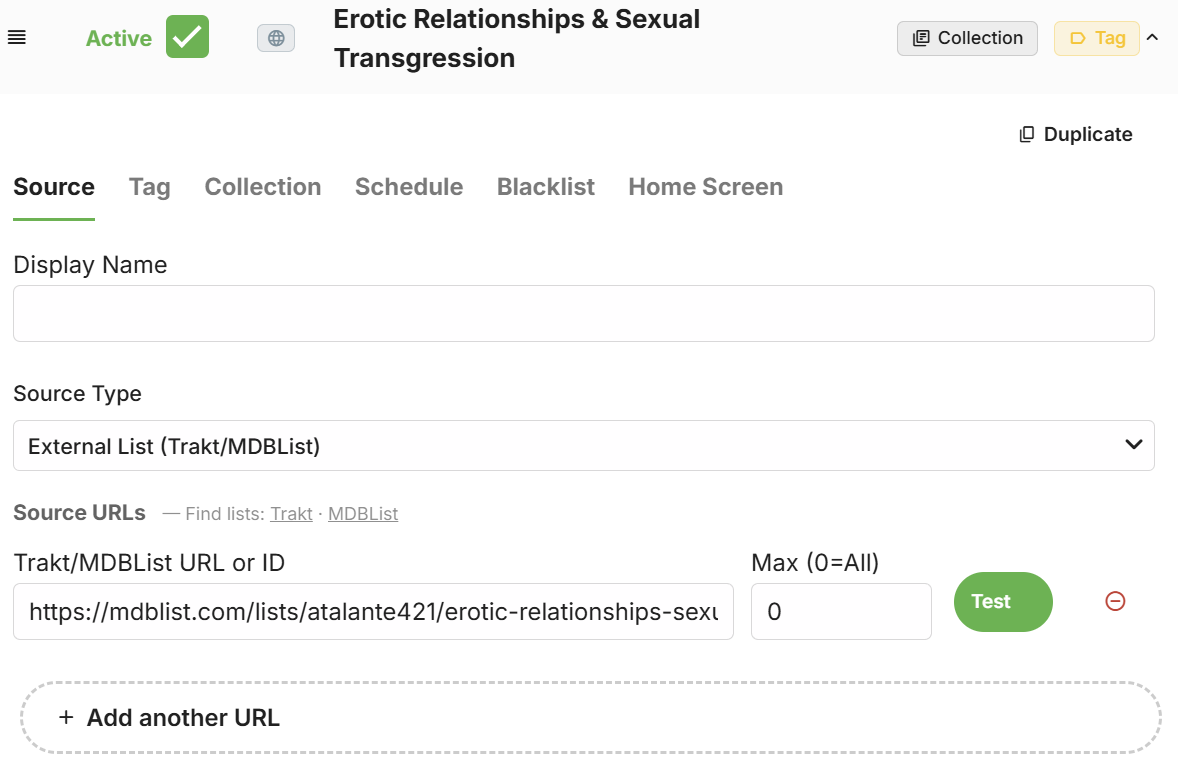Click the yellow Tag badge
The image size is (1178, 784).
[1097, 38]
